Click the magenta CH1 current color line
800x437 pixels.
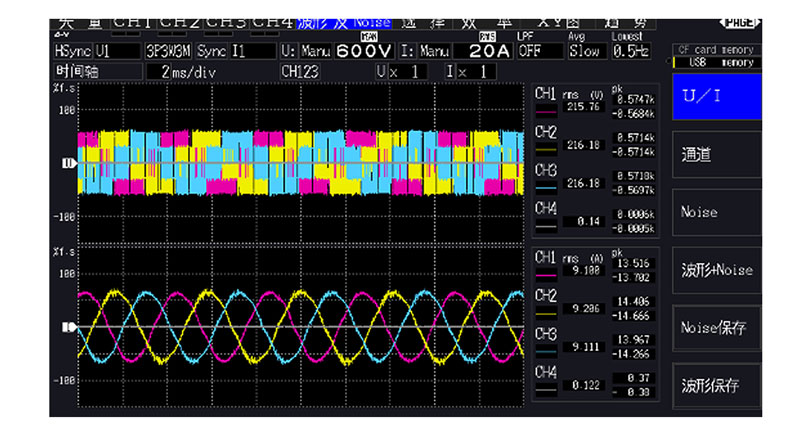(x=546, y=275)
